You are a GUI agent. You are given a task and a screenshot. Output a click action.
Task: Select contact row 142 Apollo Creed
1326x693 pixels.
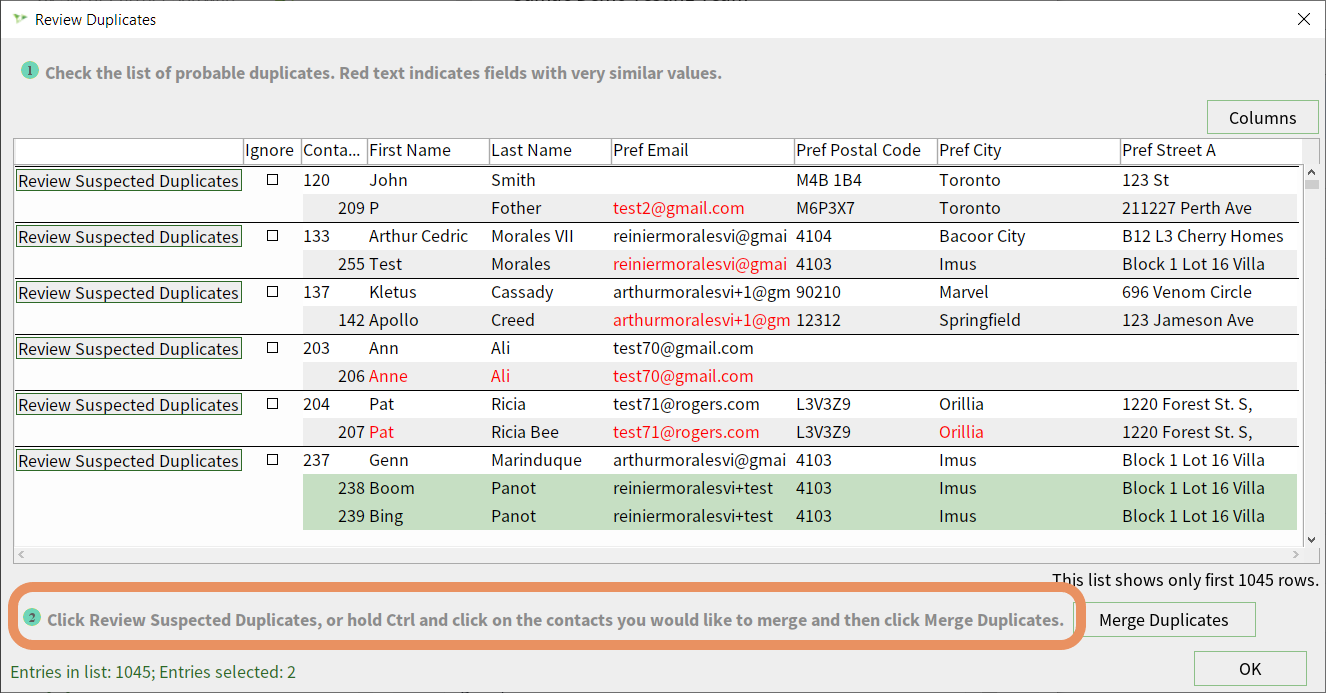pyautogui.click(x=799, y=320)
